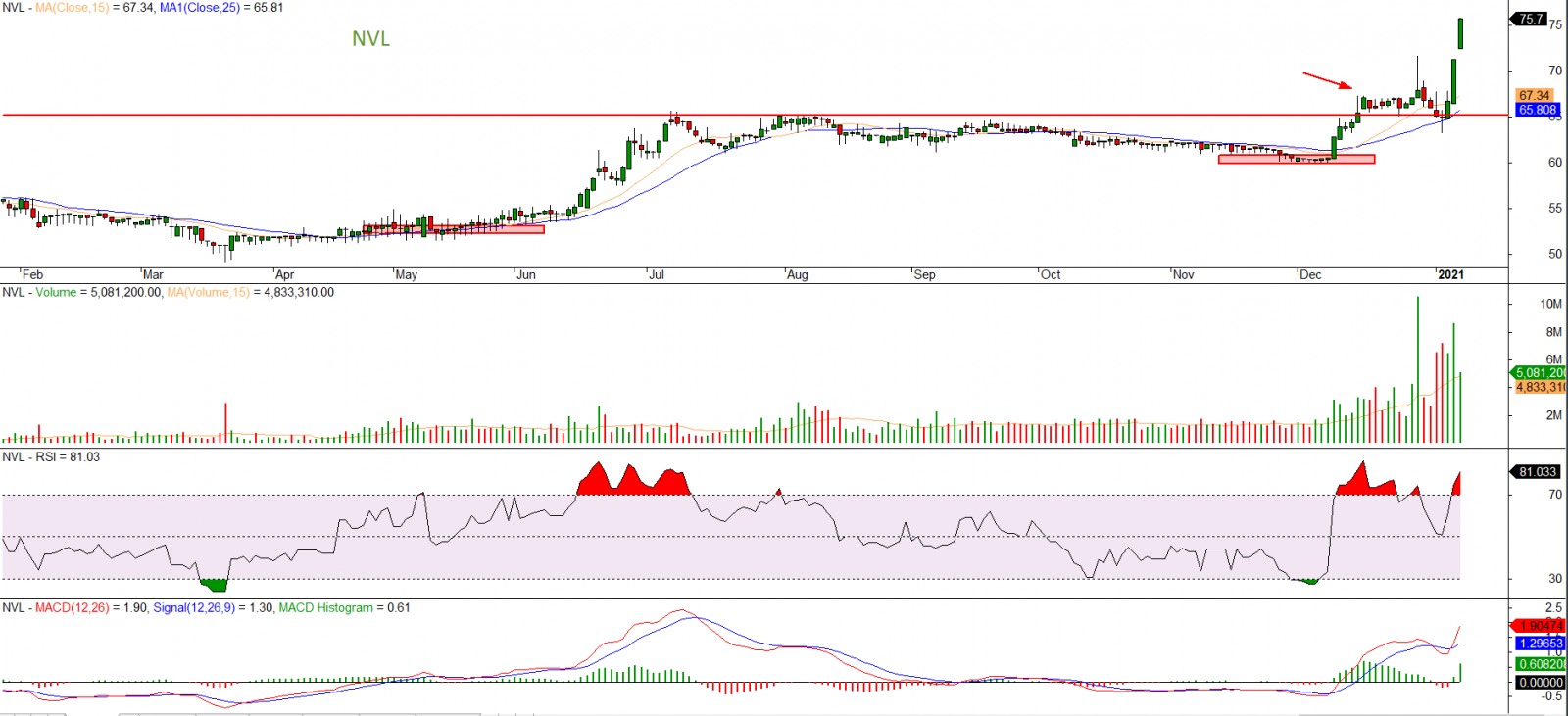The image size is (1568, 716).
Task: Select the NVL - Volume pane label
Action: pyautogui.click(x=39, y=293)
